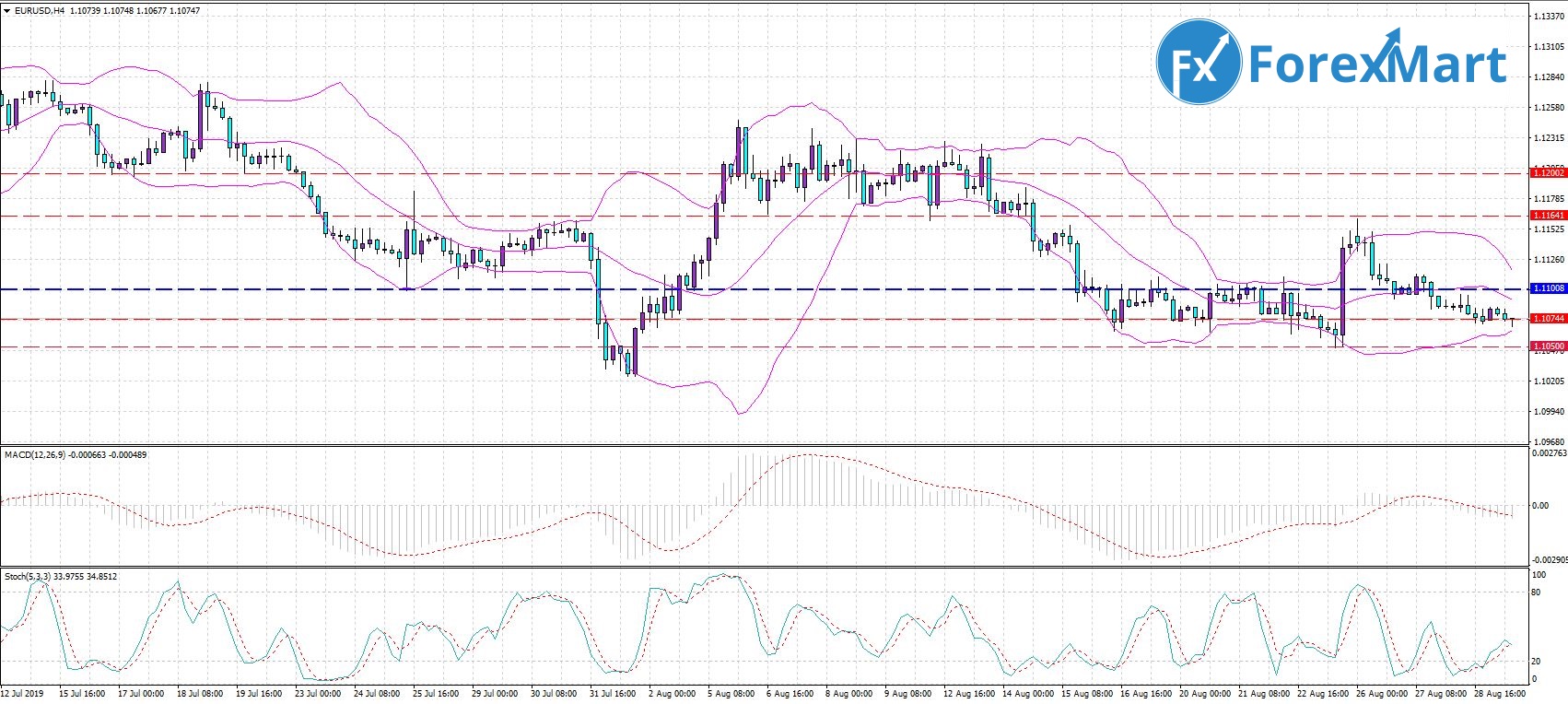Click Stochastic scale value 80

[1536, 593]
